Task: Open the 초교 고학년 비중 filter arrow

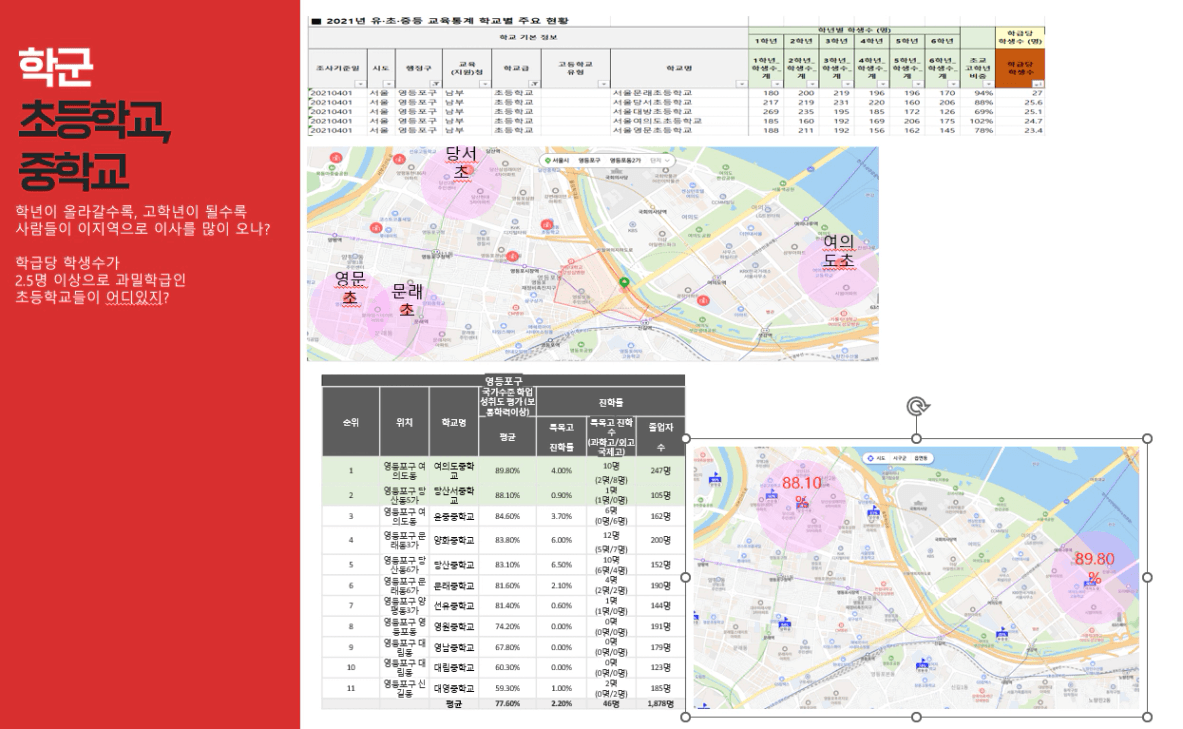Action: 988,84
